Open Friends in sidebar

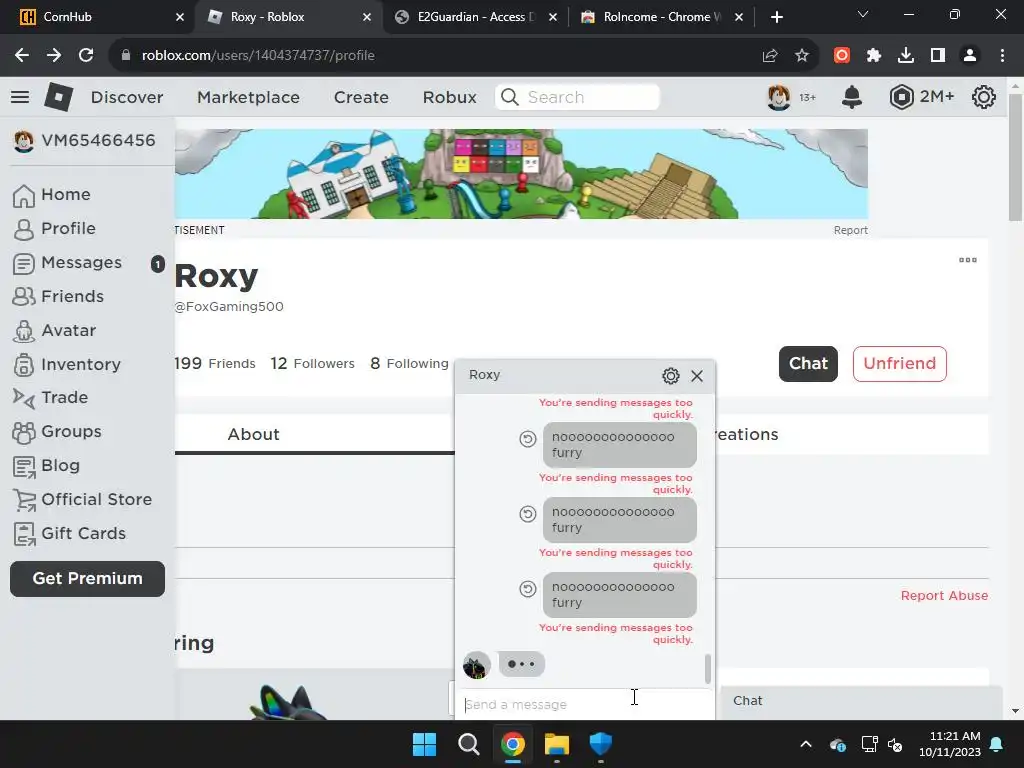[59, 296]
